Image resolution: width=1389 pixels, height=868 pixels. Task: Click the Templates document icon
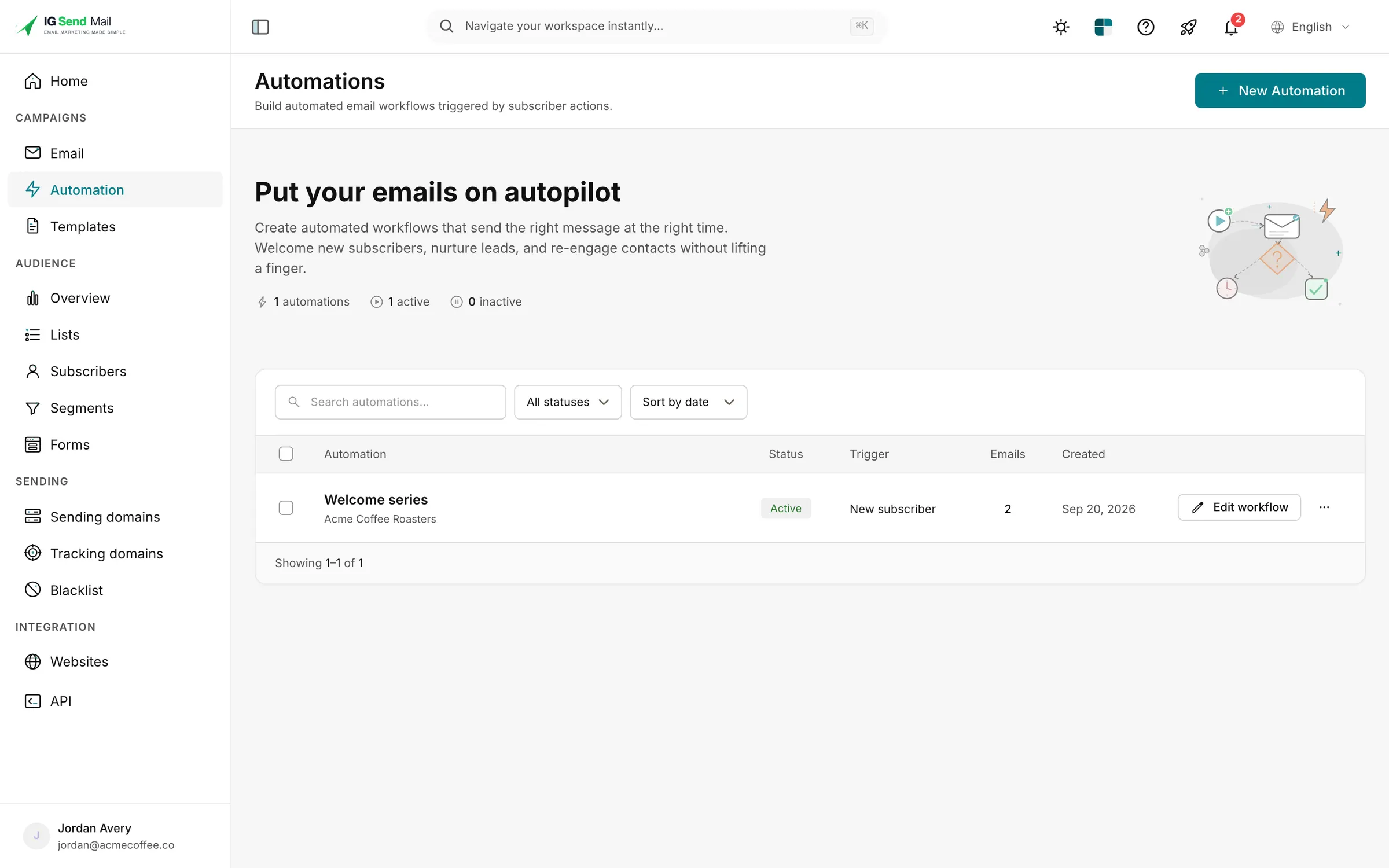[33, 226]
